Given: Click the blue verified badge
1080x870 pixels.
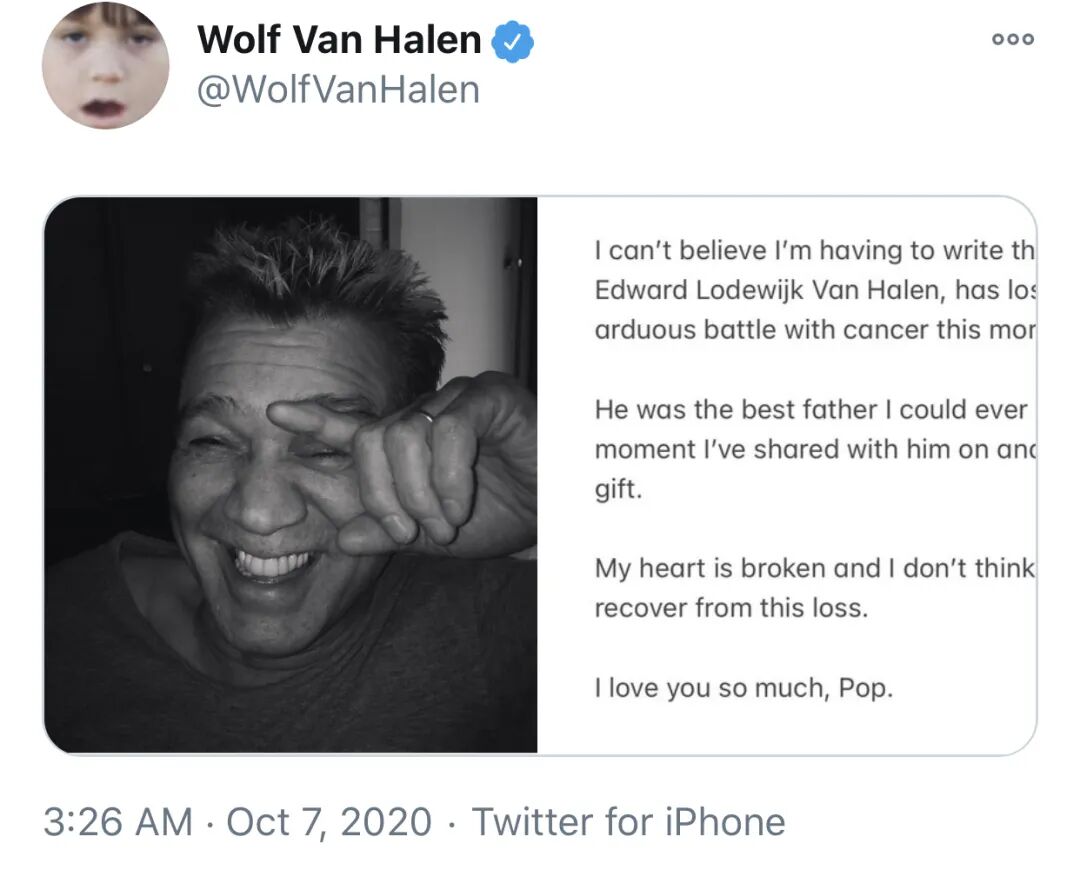Looking at the screenshot, I should (516, 41).
